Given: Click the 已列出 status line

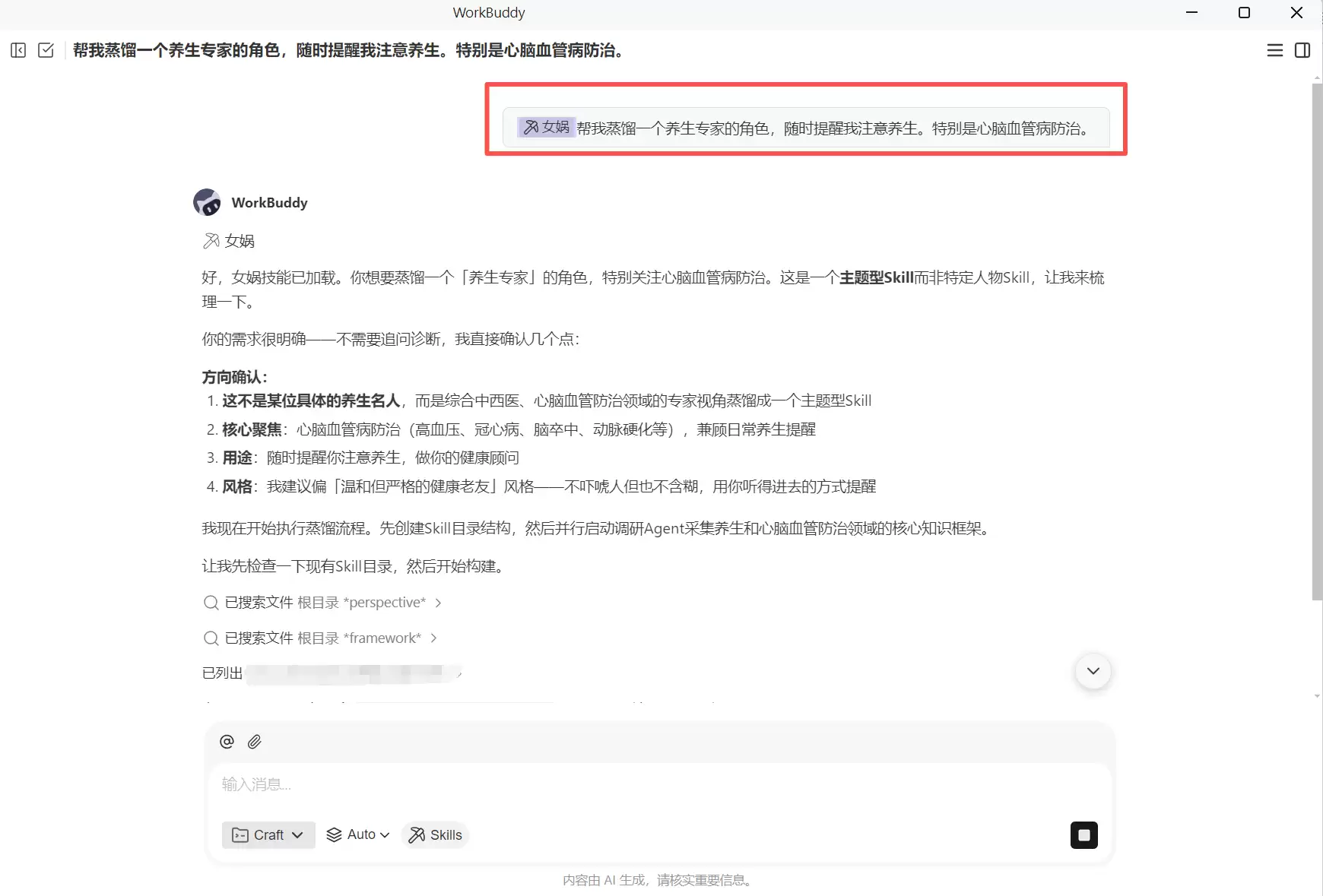Looking at the screenshot, I should [332, 673].
